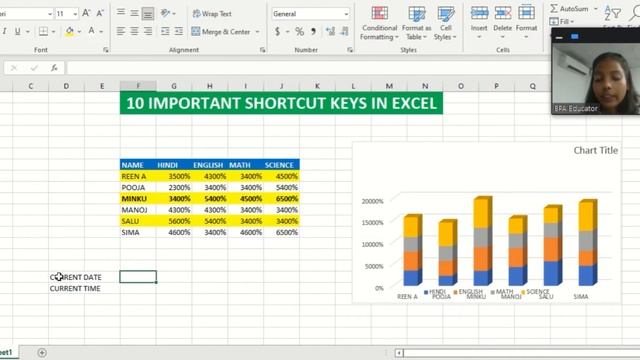Toggle underline formatting
The width and height of the screenshot is (640, 360).
coord(18,31)
